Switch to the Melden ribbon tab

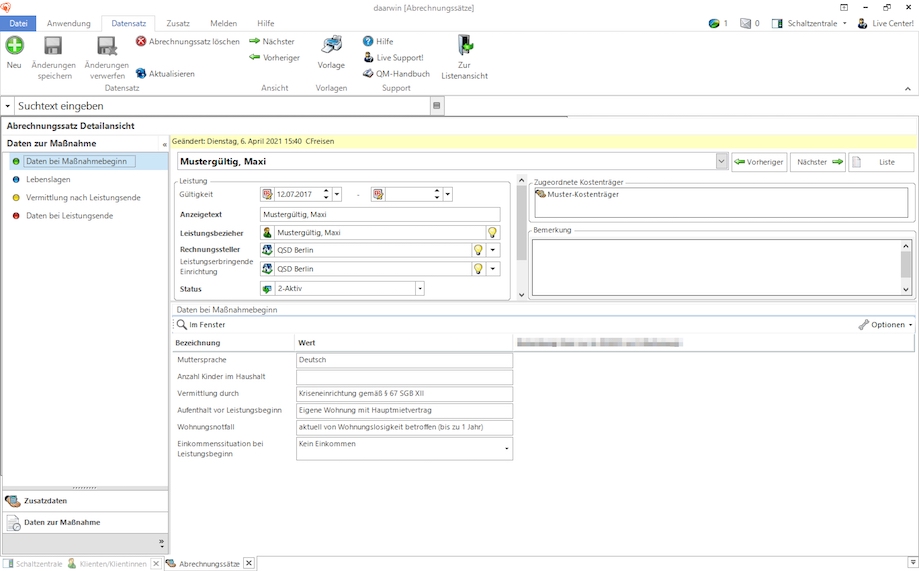tap(223, 23)
